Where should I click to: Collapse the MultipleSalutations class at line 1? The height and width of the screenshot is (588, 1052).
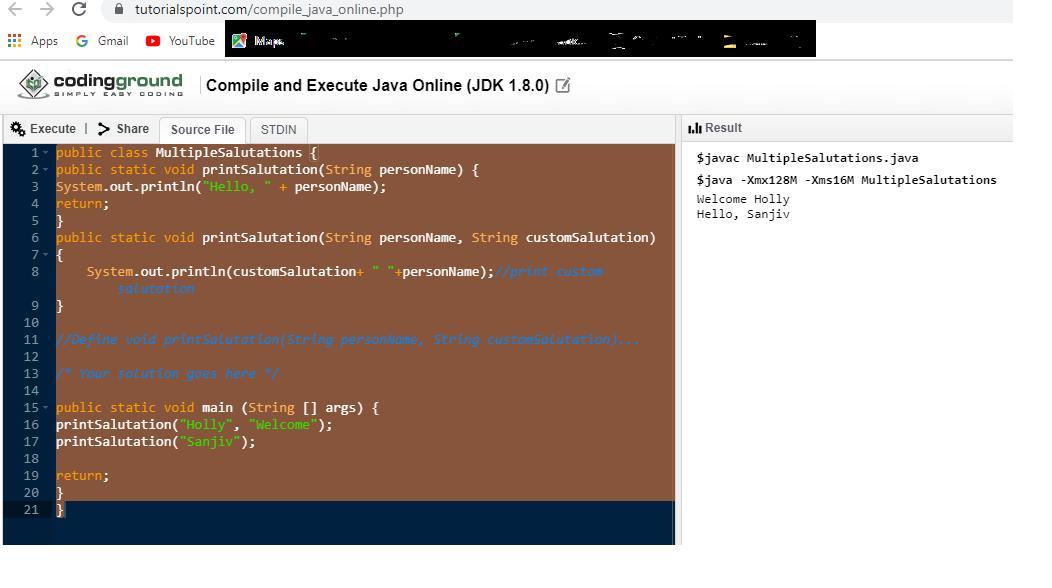point(45,153)
